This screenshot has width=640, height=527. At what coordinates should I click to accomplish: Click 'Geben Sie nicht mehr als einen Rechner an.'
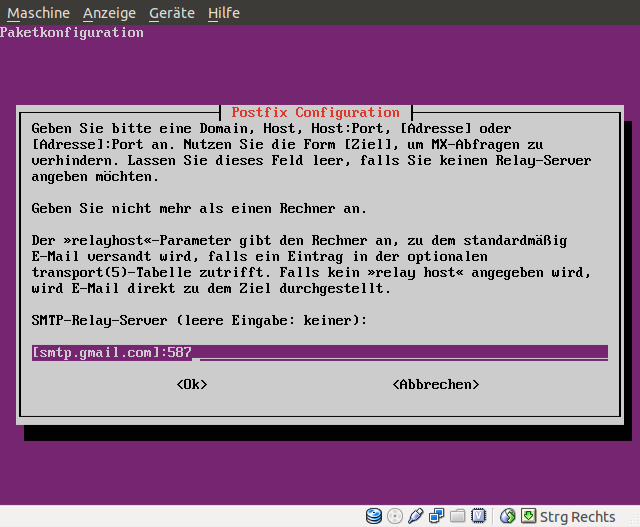pyautogui.click(x=199, y=209)
